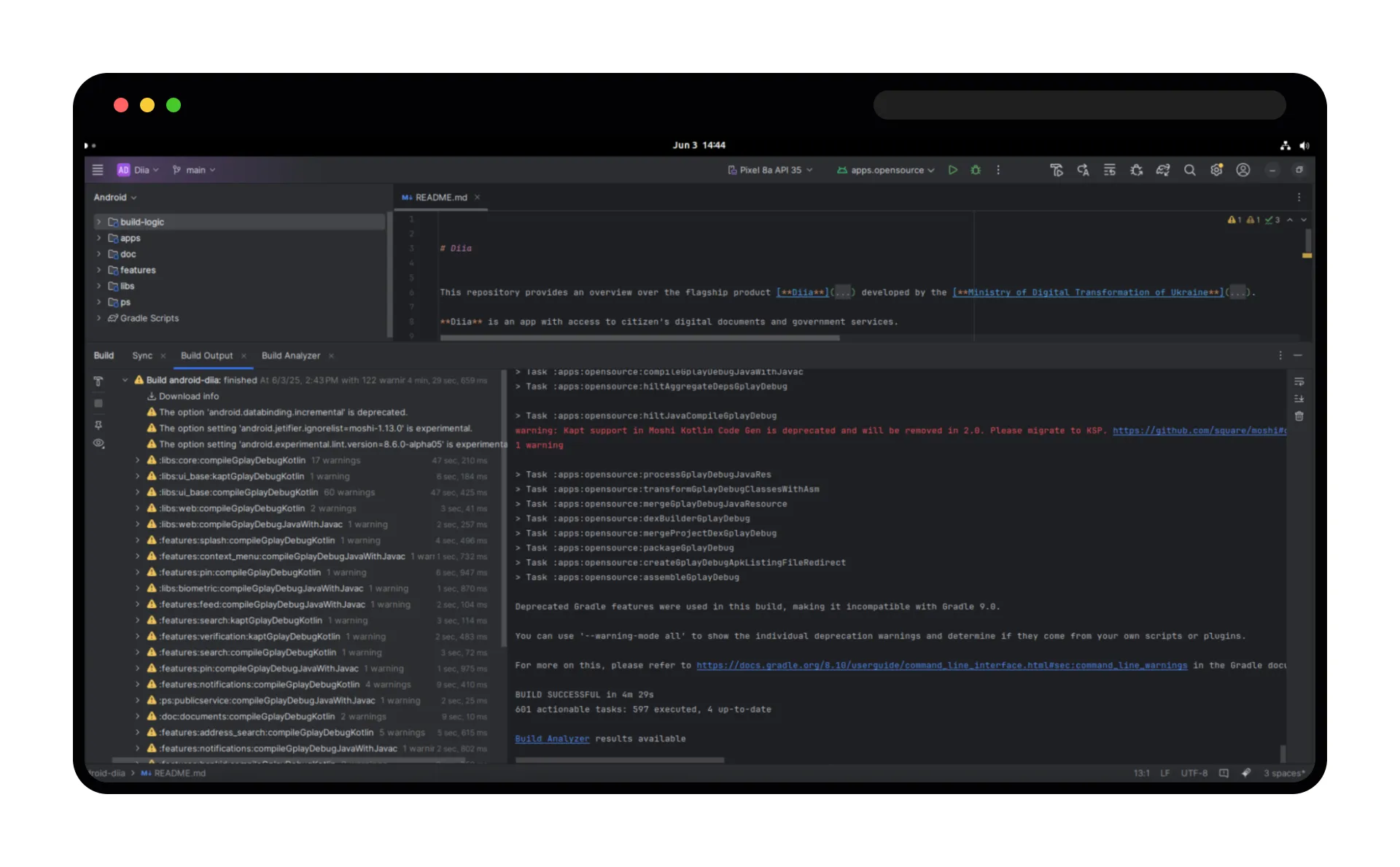
Task: Open the main branch selector
Action: [x=194, y=170]
